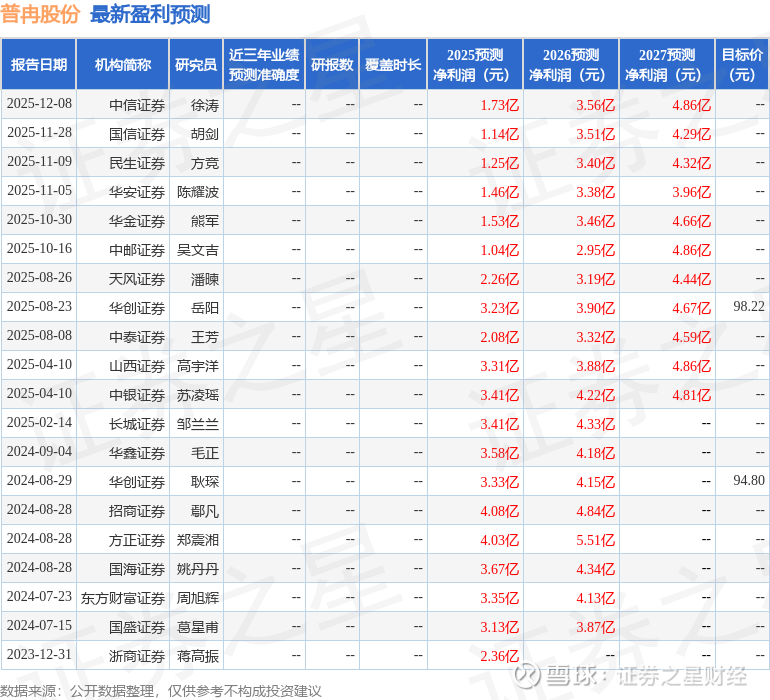This screenshot has width=770, height=700.
Task: Select researcher 胡剑
Action: point(205,134)
